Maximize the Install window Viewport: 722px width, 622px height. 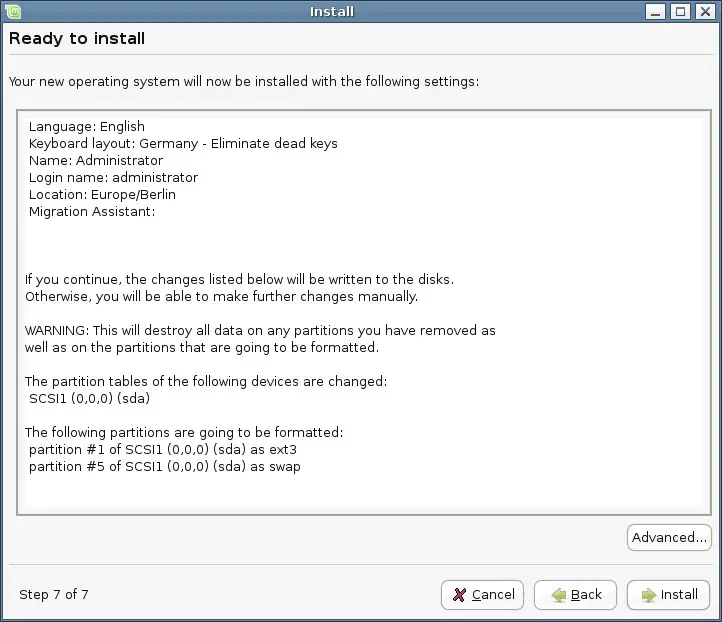[x=680, y=11]
